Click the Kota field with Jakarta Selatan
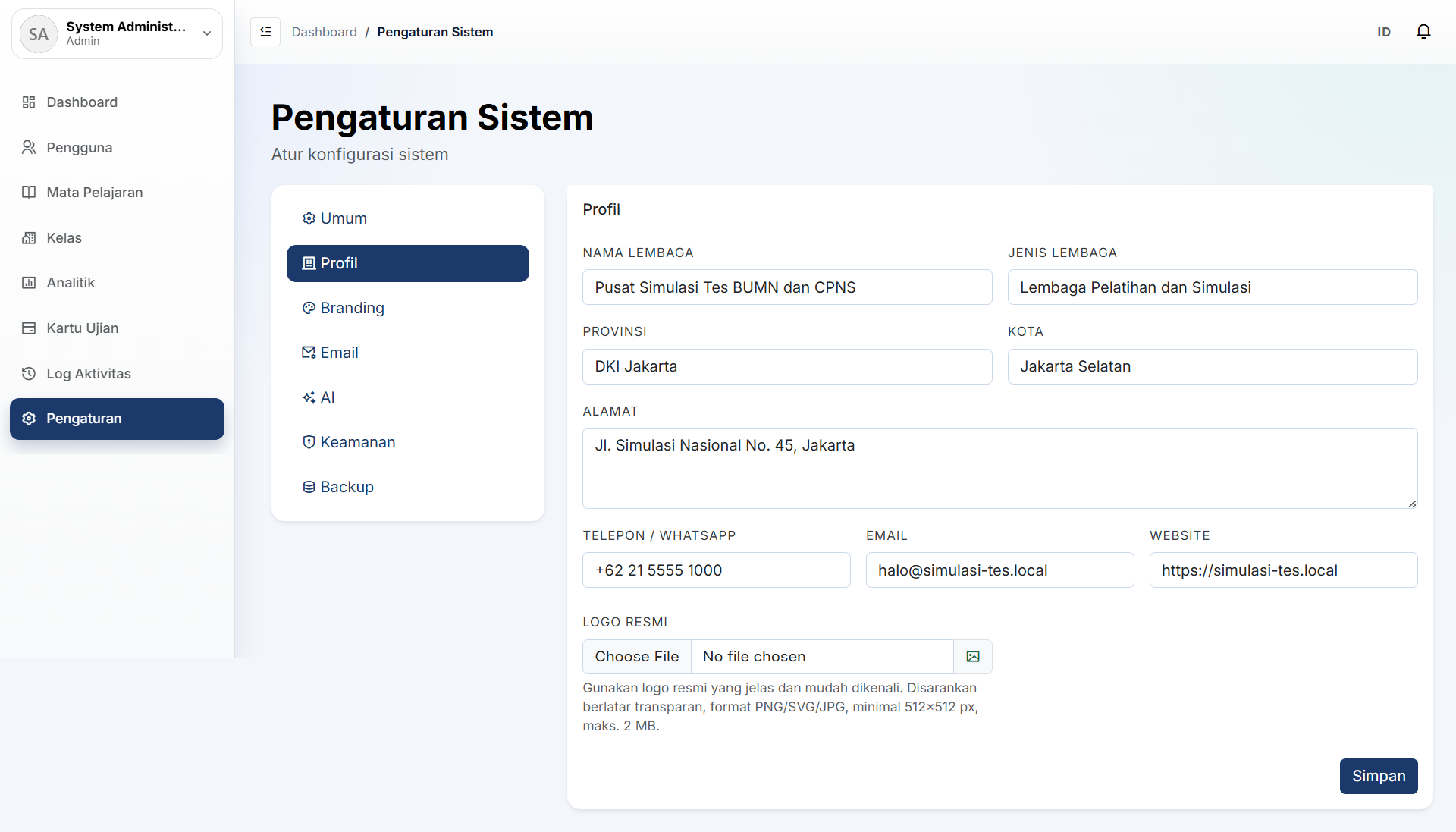Screen dimensions: 1456x832 (x=1213, y=366)
